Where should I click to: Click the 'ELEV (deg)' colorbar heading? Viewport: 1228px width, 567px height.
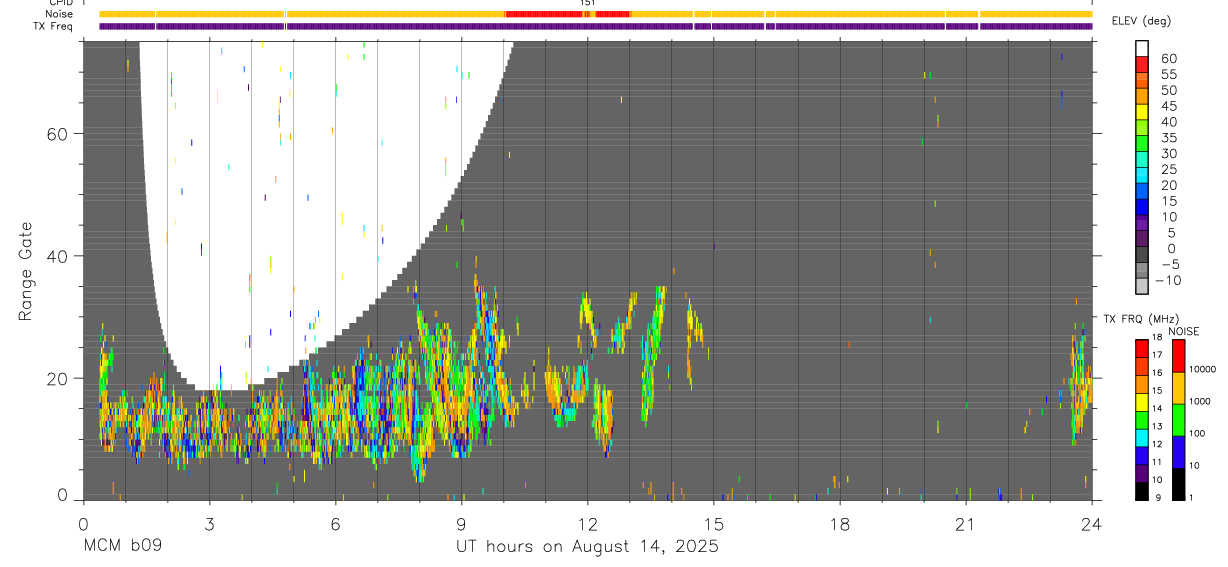[1141, 21]
